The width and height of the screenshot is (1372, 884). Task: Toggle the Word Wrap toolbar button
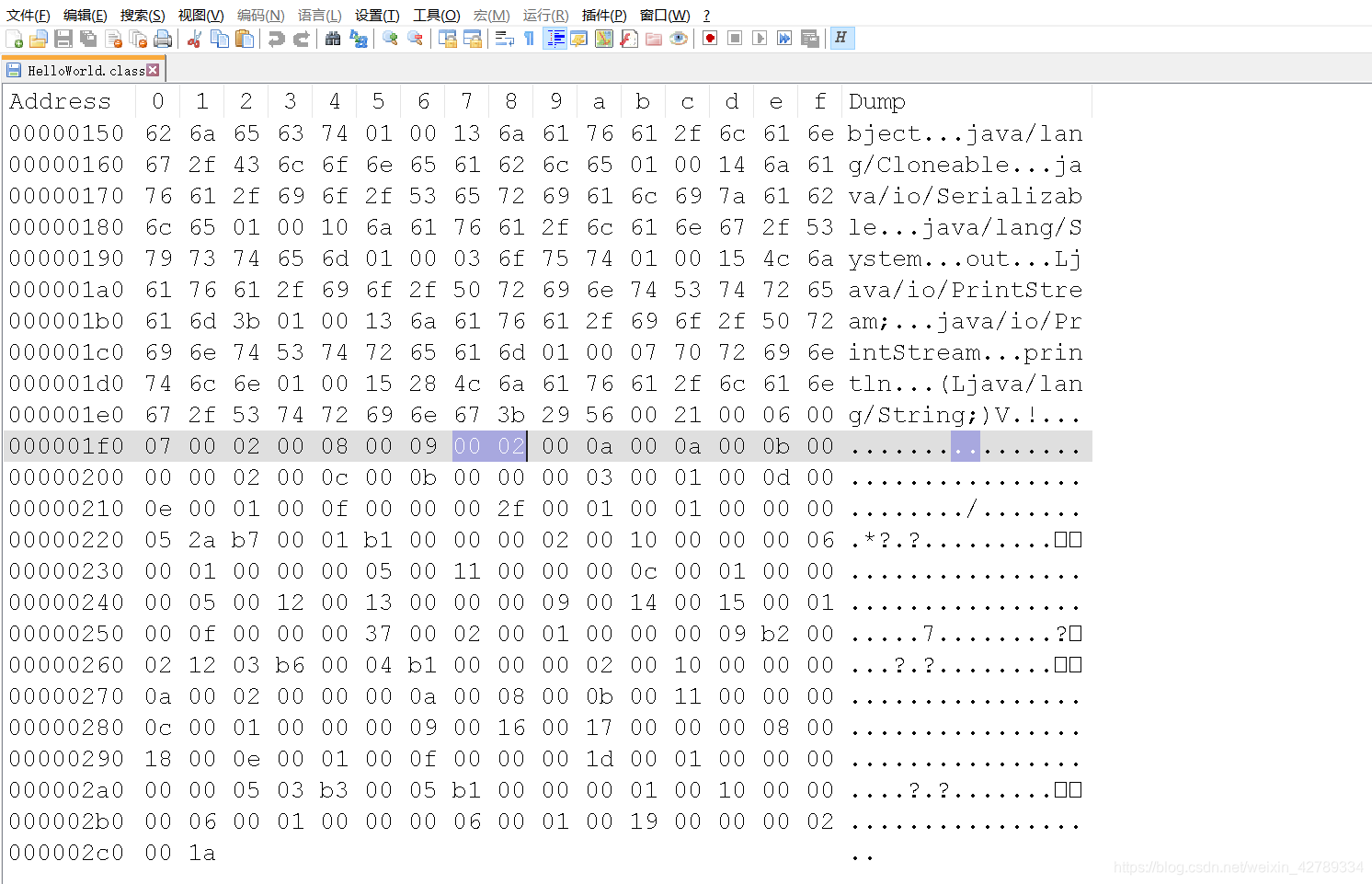(x=504, y=39)
